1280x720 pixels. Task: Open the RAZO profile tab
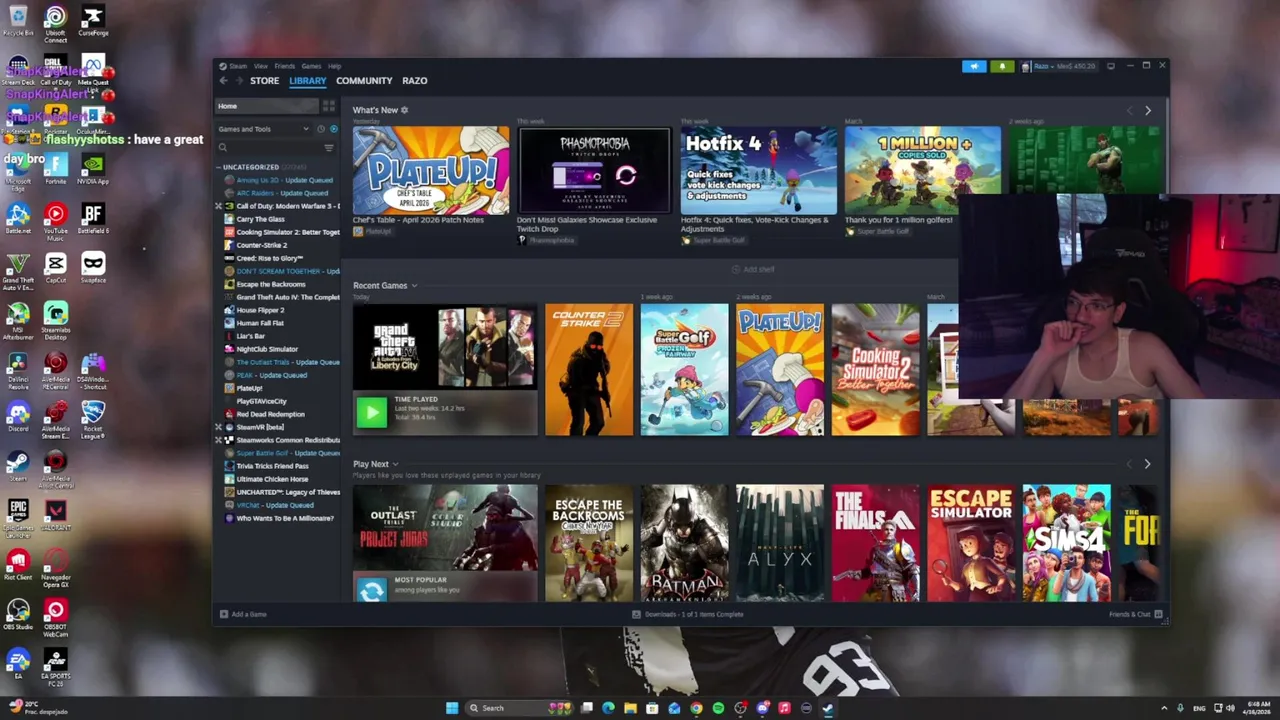414,81
